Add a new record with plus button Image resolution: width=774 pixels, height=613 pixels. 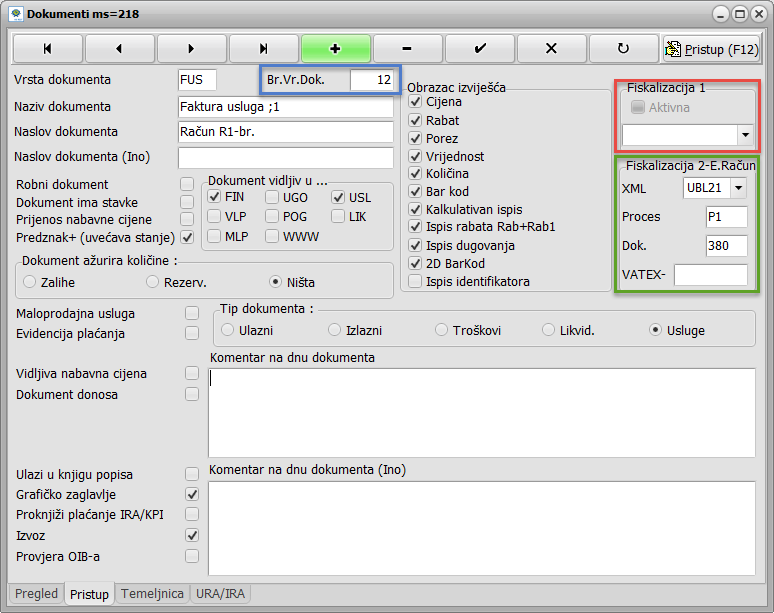(335, 48)
